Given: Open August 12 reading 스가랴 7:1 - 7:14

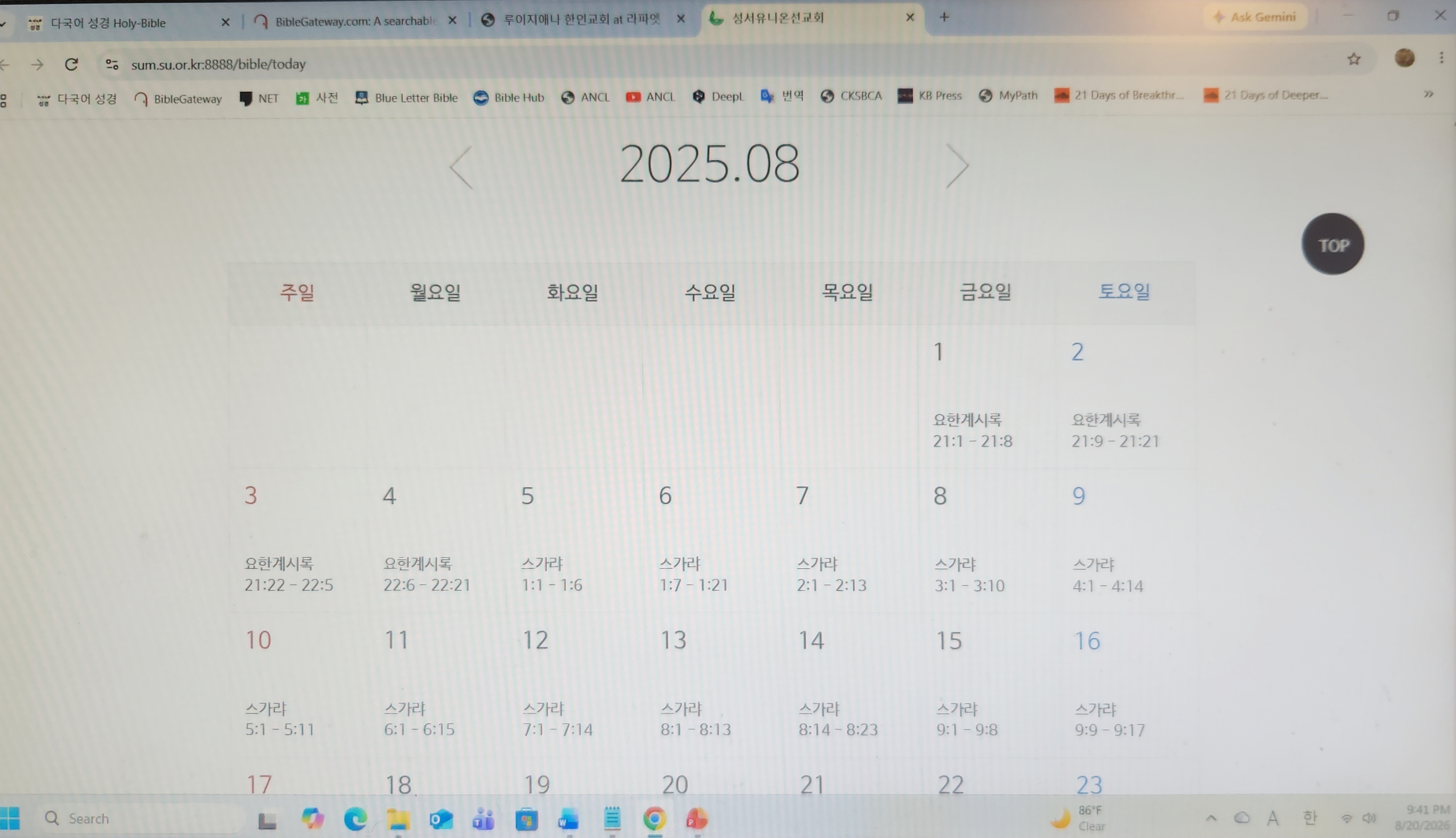Looking at the screenshot, I should (x=557, y=719).
